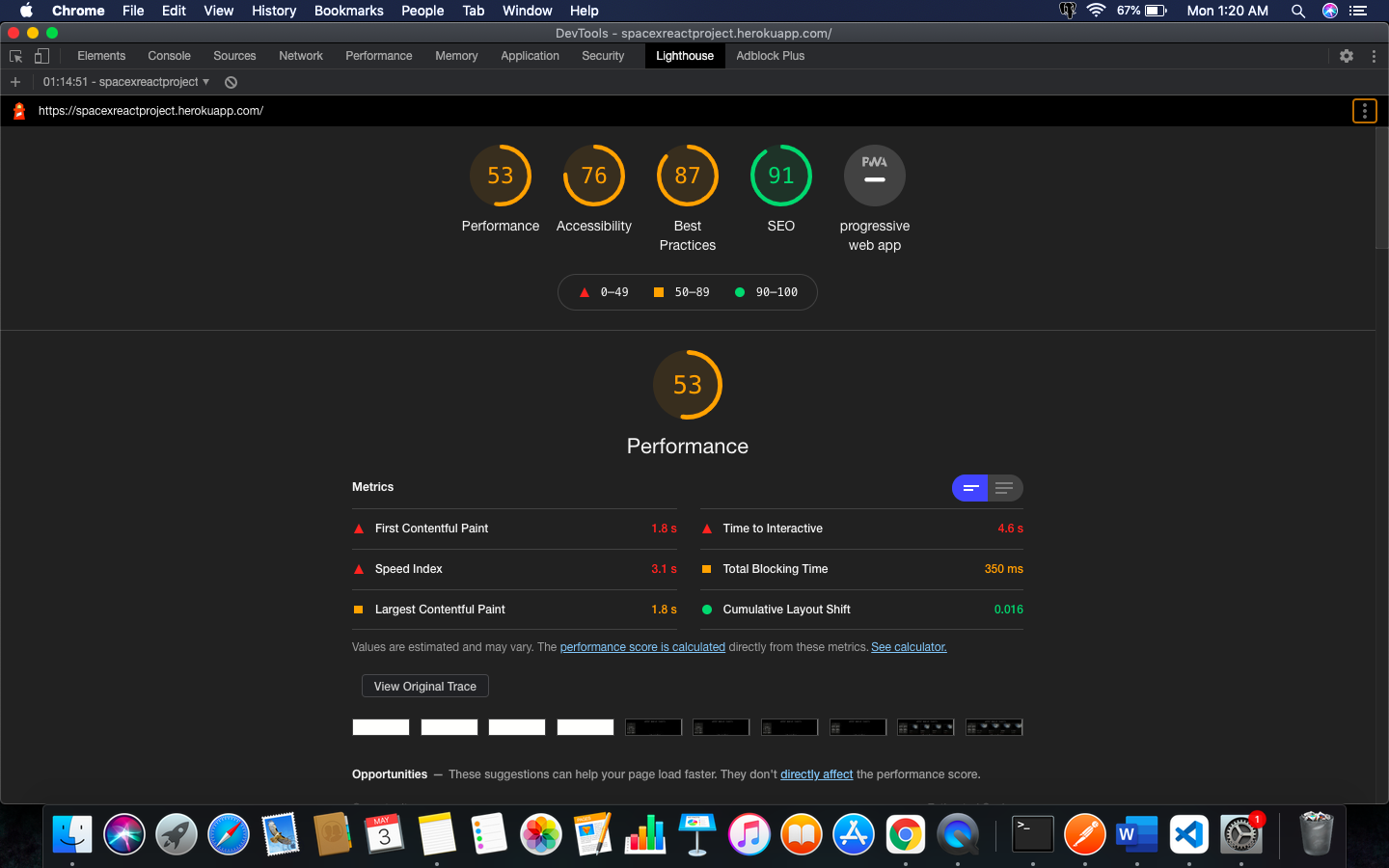Click the first filmstrip screenshot thumbnail
The image size is (1389, 868).
coord(380,727)
